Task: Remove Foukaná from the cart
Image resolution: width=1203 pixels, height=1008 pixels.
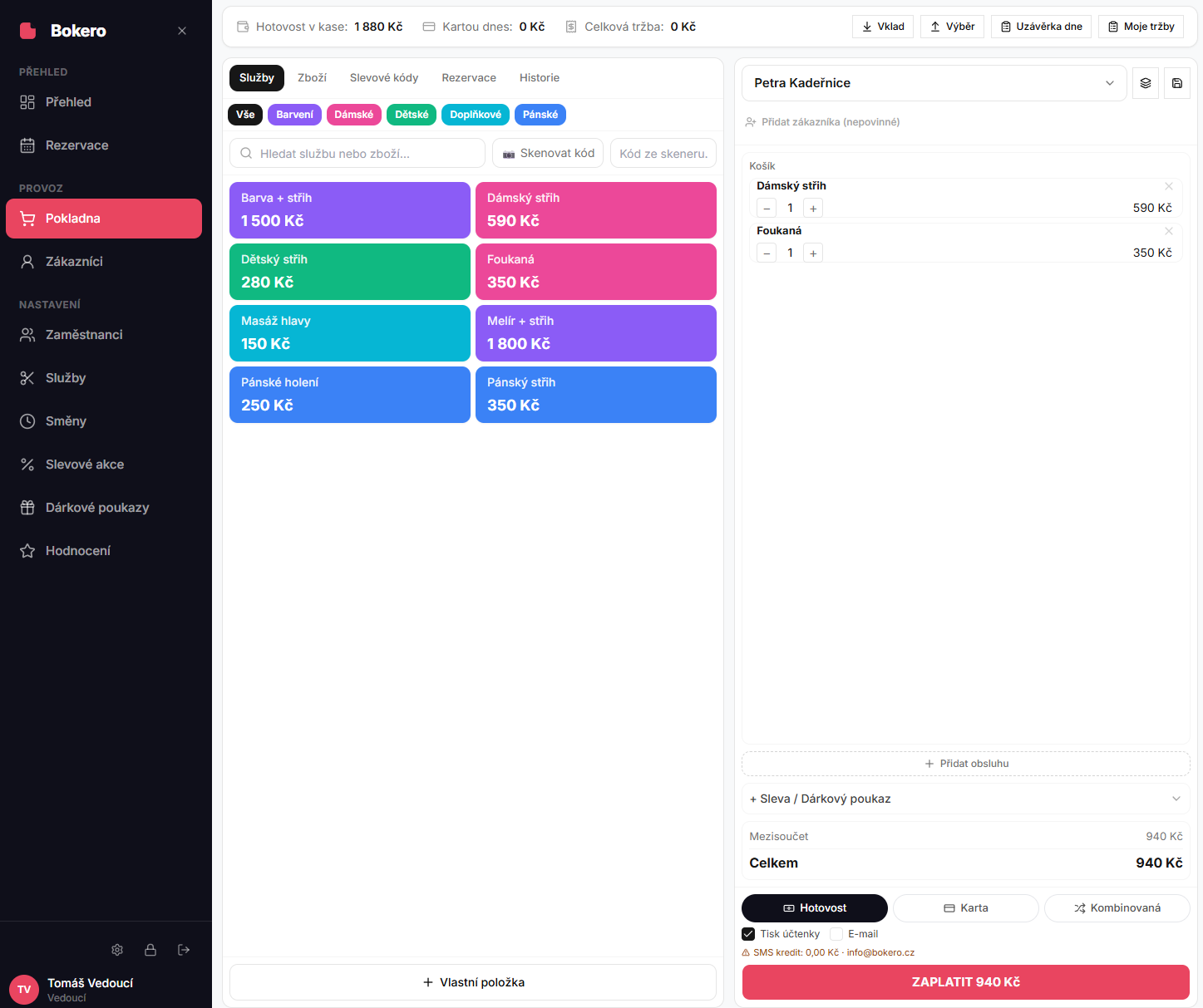Action: coord(1169,231)
